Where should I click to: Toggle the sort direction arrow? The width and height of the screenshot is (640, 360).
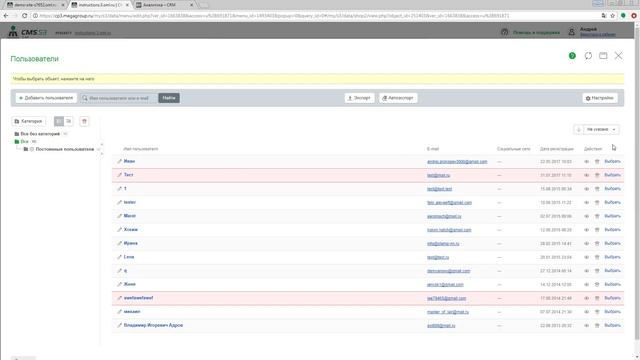578,129
